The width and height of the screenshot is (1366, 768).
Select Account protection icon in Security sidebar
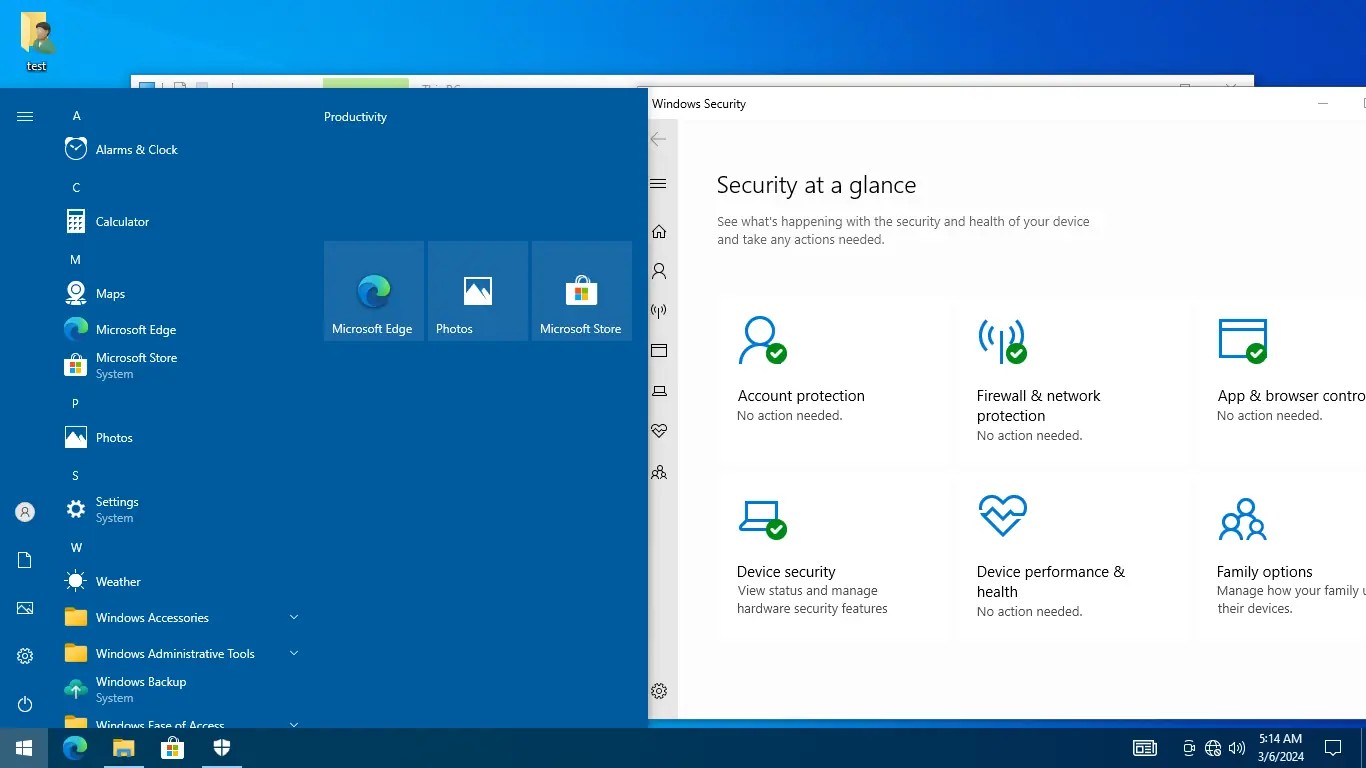659,271
